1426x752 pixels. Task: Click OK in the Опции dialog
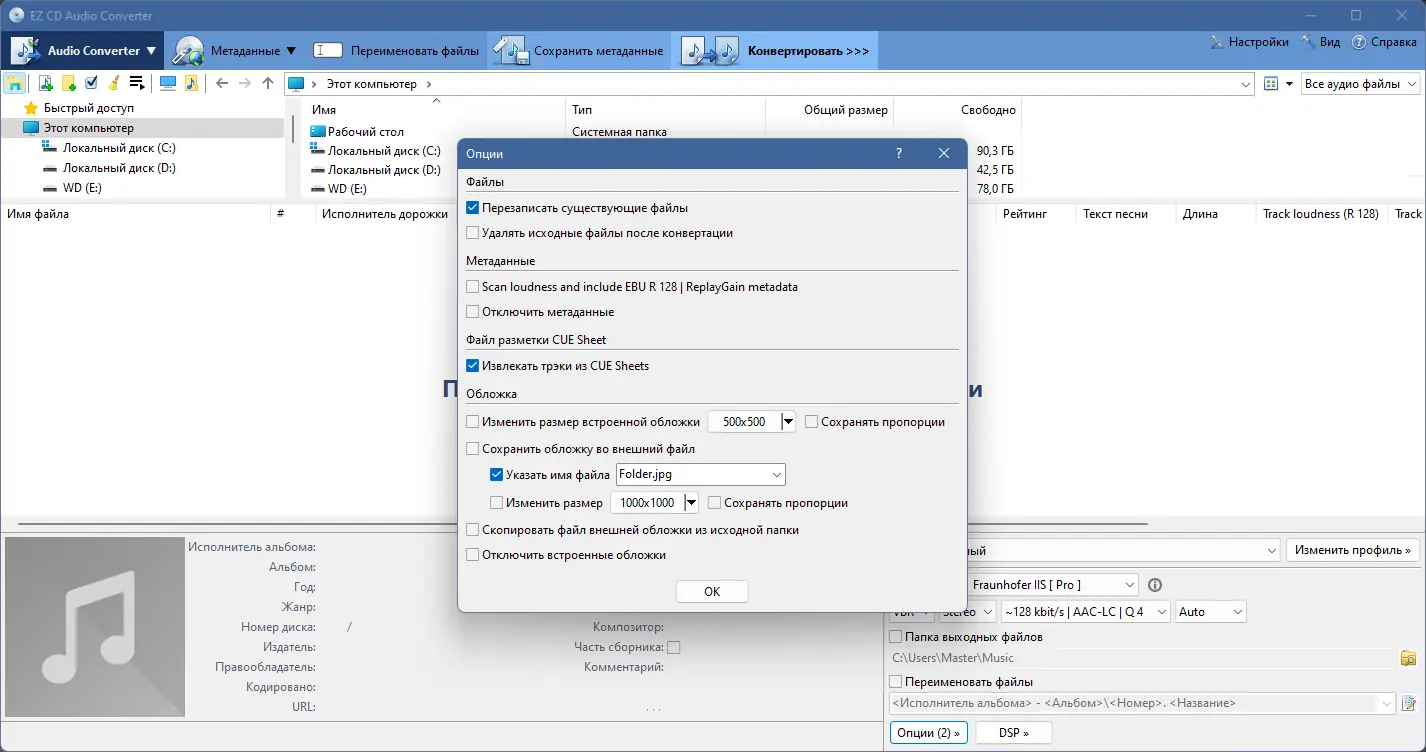712,591
